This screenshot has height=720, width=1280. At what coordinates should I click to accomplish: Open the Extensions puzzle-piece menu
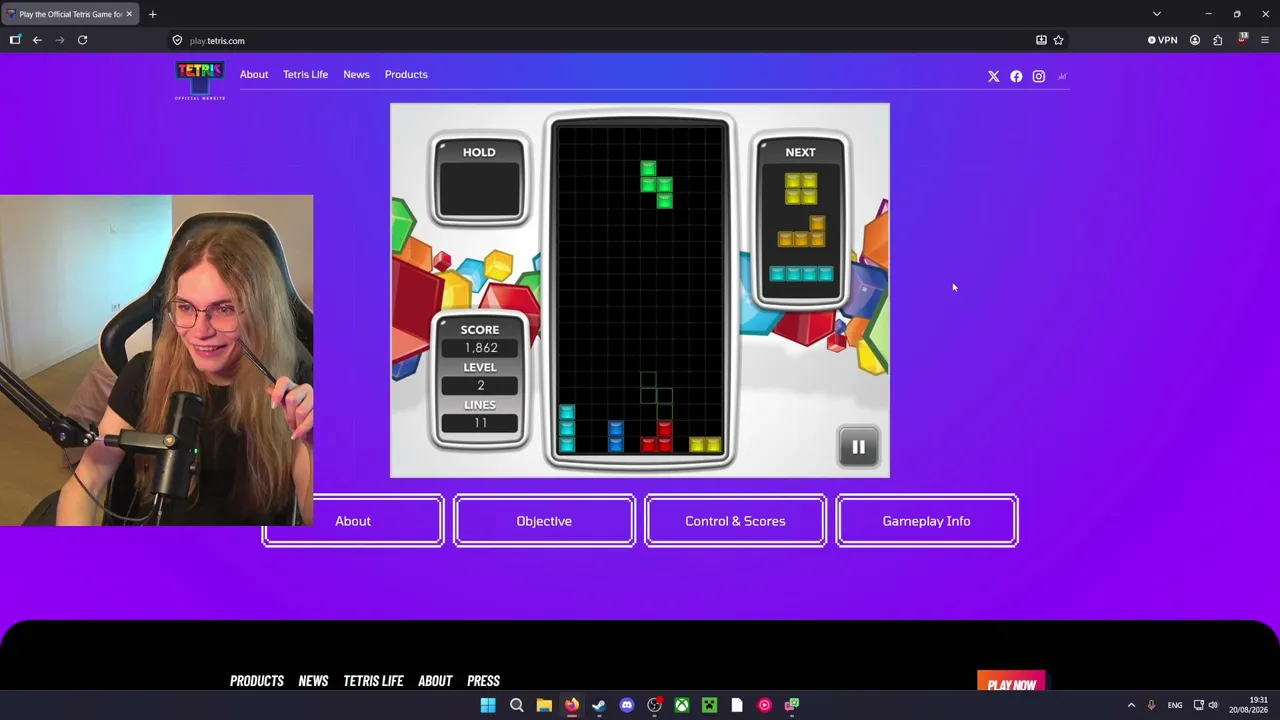click(x=1218, y=40)
